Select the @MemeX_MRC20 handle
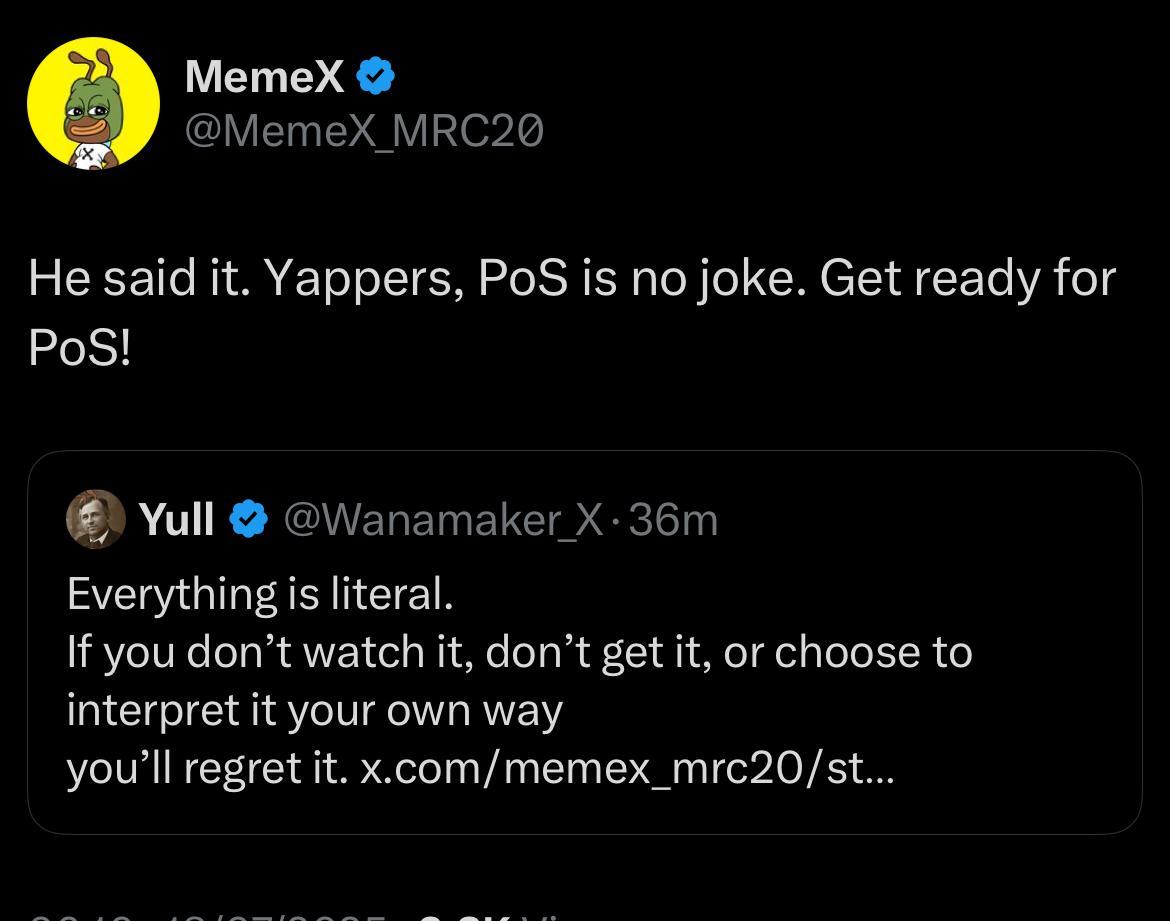 point(364,131)
